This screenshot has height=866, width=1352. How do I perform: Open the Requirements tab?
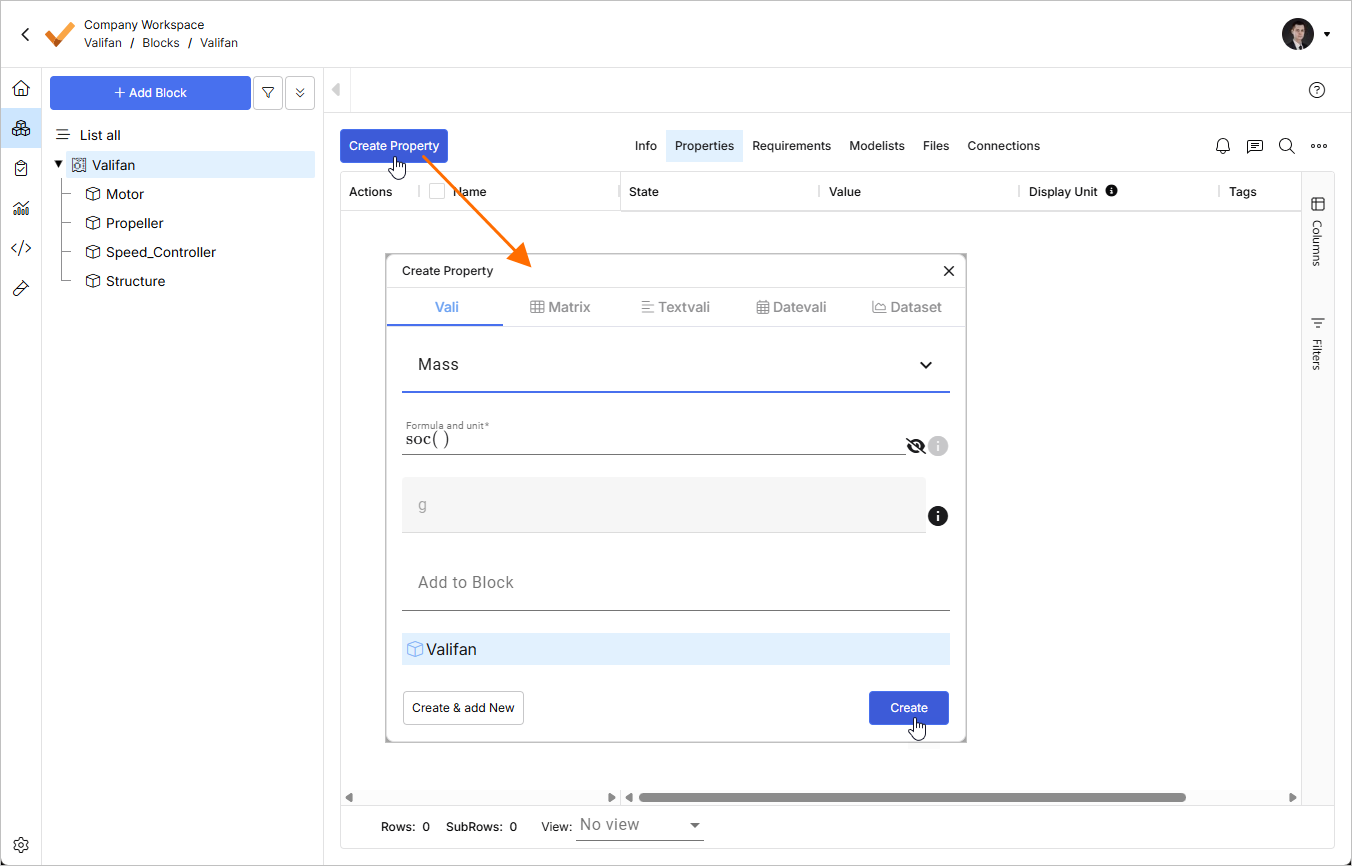(791, 146)
